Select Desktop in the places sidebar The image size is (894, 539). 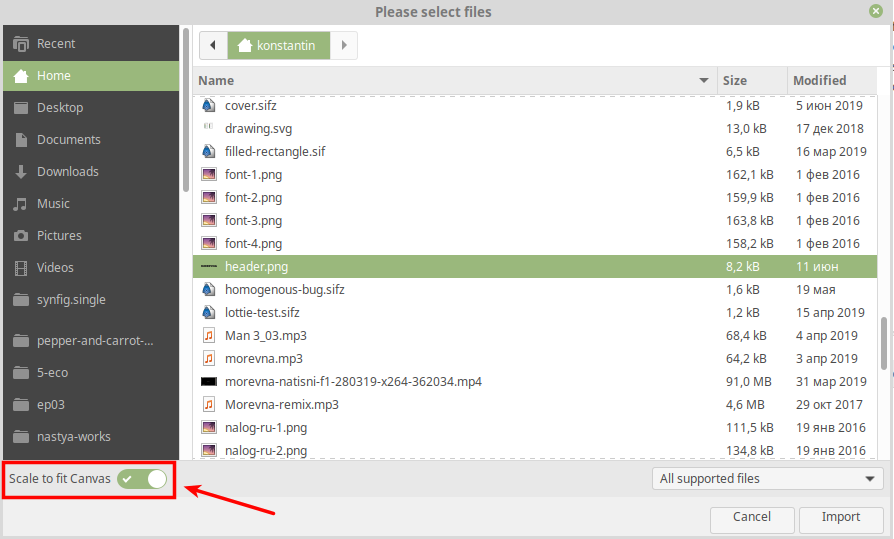pyautogui.click(x=60, y=108)
